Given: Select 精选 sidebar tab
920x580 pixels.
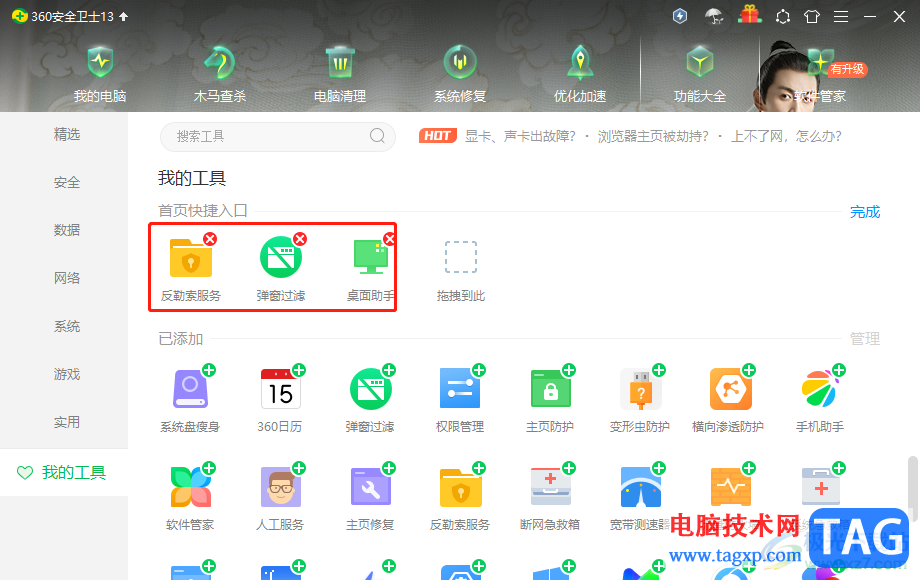Looking at the screenshot, I should pyautogui.click(x=67, y=134).
